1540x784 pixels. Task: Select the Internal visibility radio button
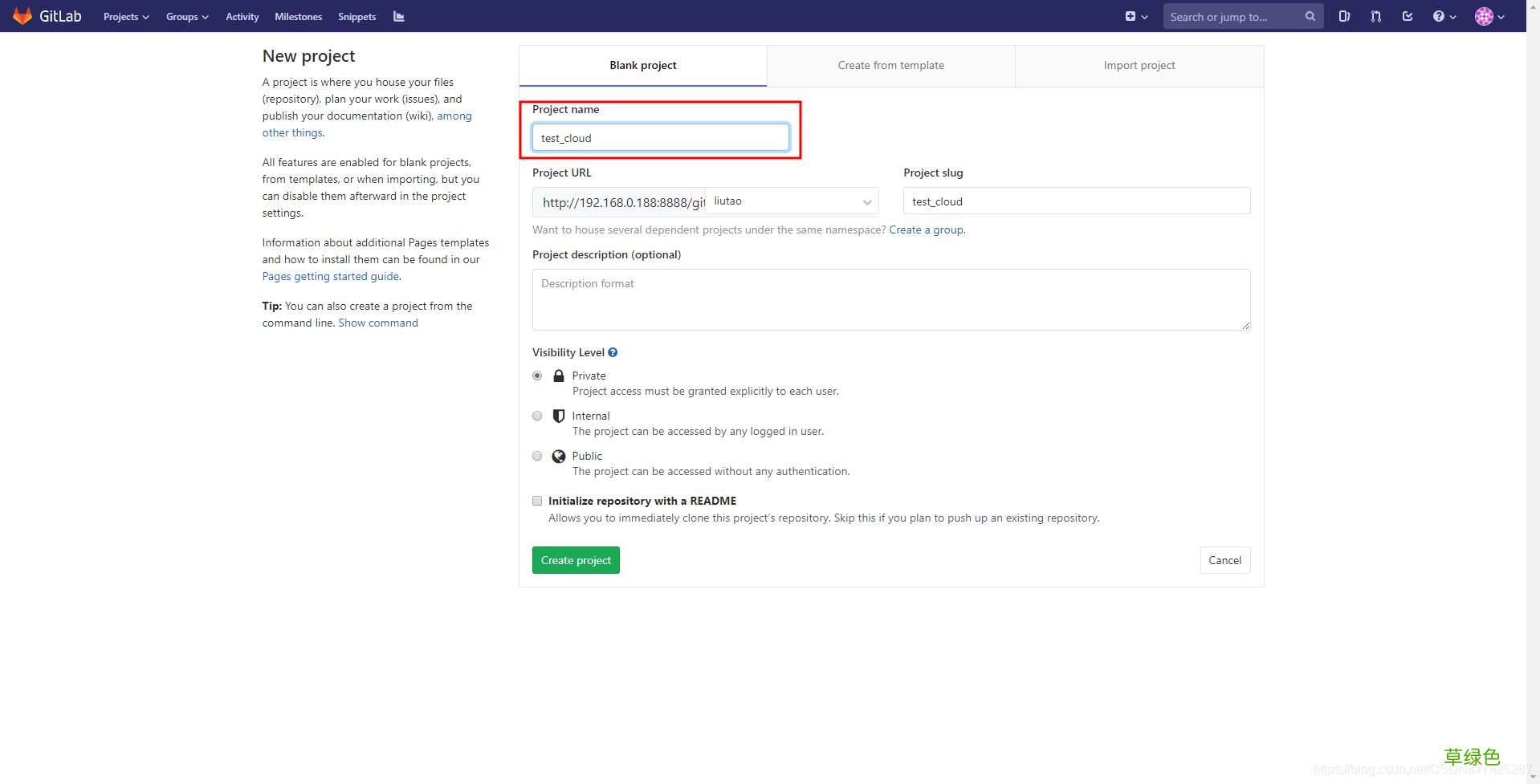tap(537, 416)
